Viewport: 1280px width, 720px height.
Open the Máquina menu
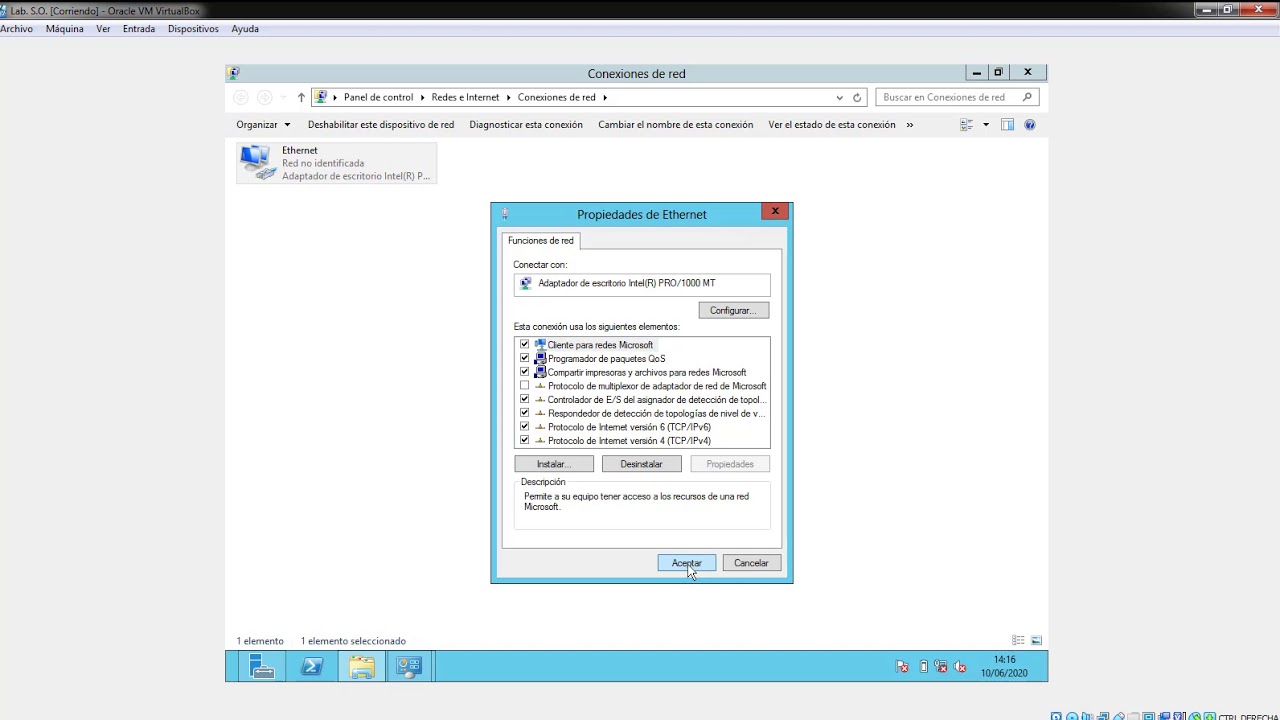coord(65,29)
